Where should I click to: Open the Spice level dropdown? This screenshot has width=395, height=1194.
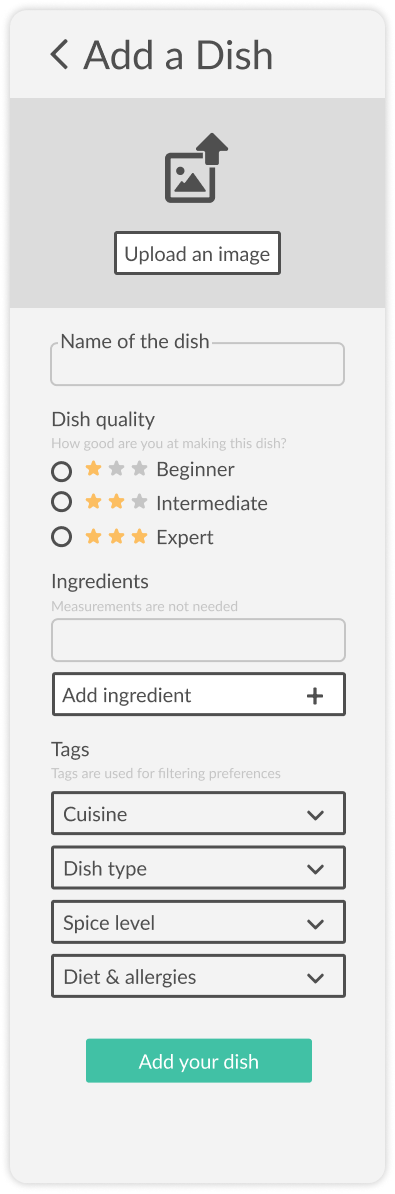pyautogui.click(x=198, y=922)
